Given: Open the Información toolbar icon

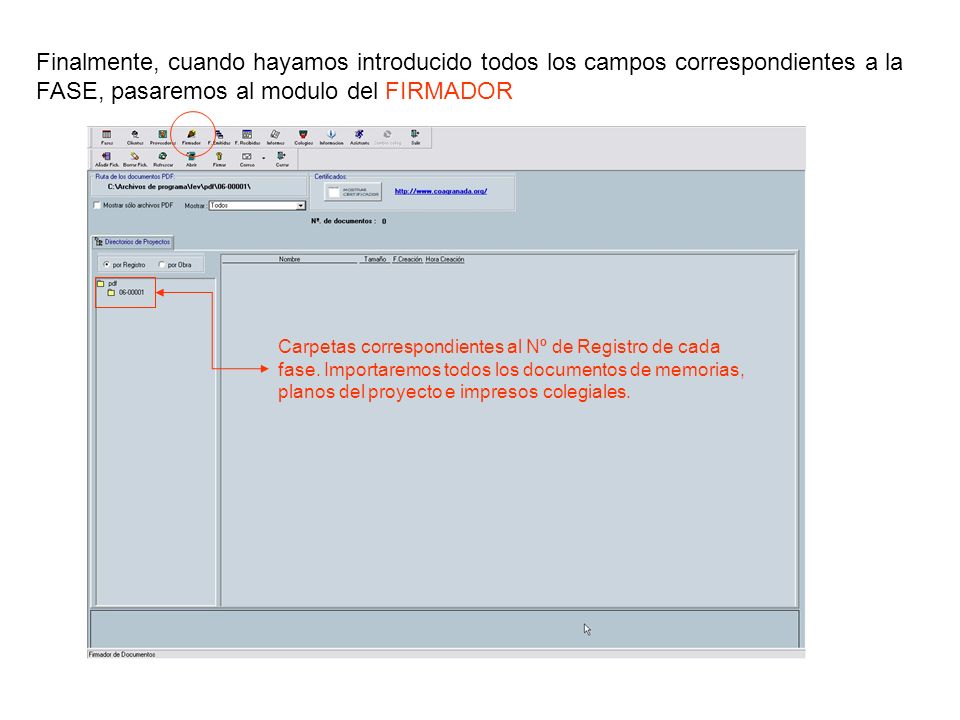Looking at the screenshot, I should point(331,137).
